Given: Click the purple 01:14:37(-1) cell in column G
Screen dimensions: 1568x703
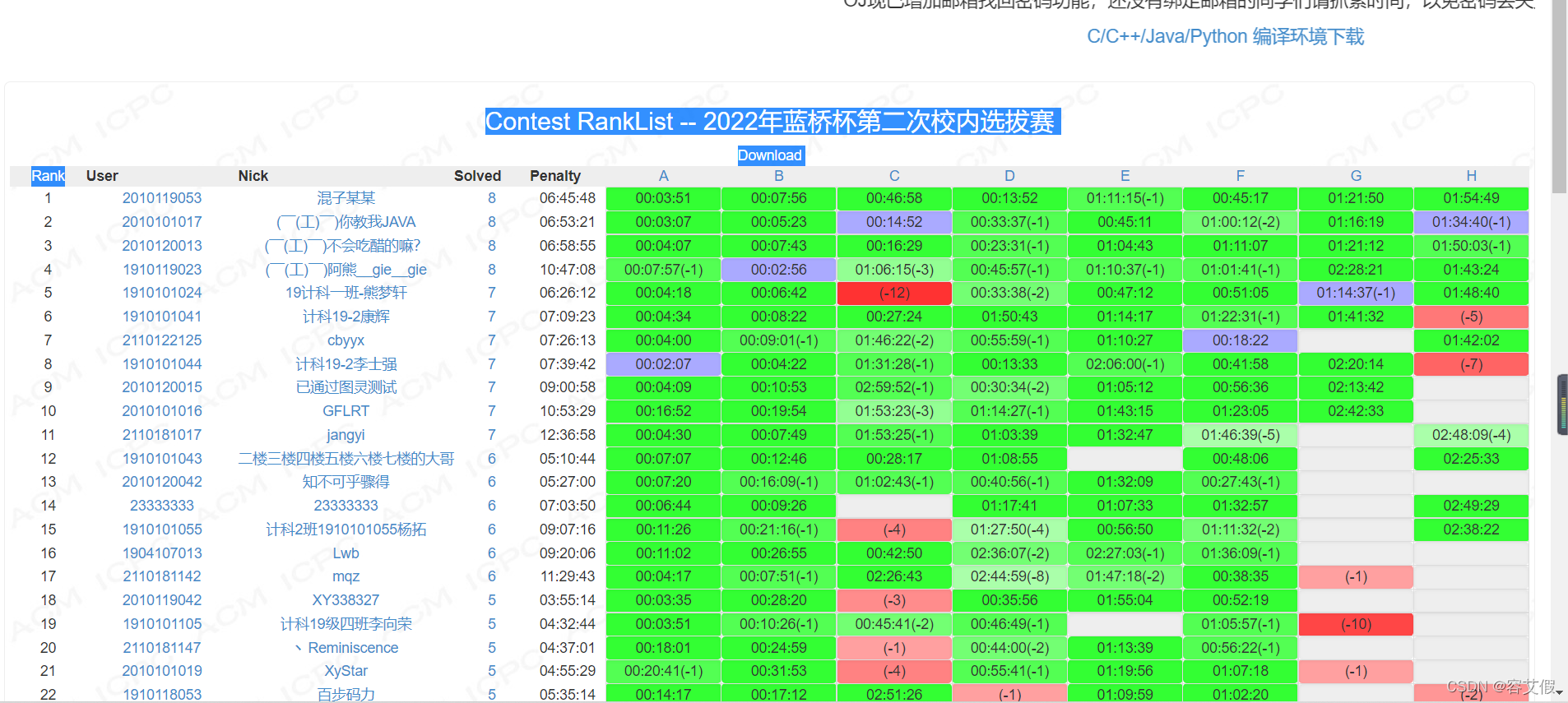Looking at the screenshot, I should point(1356,293).
